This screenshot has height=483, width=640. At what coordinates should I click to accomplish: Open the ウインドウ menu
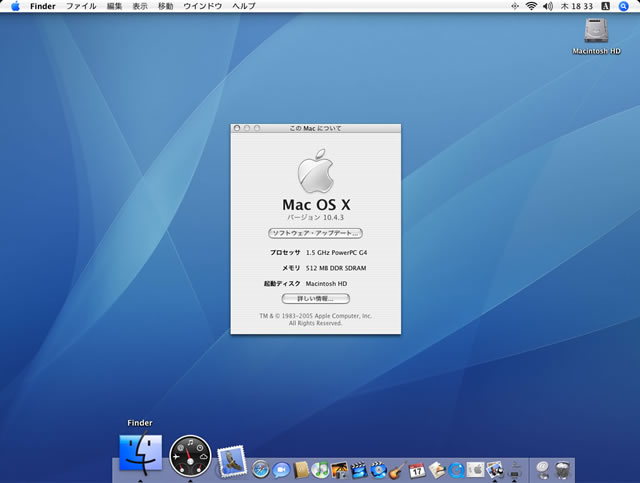click(202, 6)
